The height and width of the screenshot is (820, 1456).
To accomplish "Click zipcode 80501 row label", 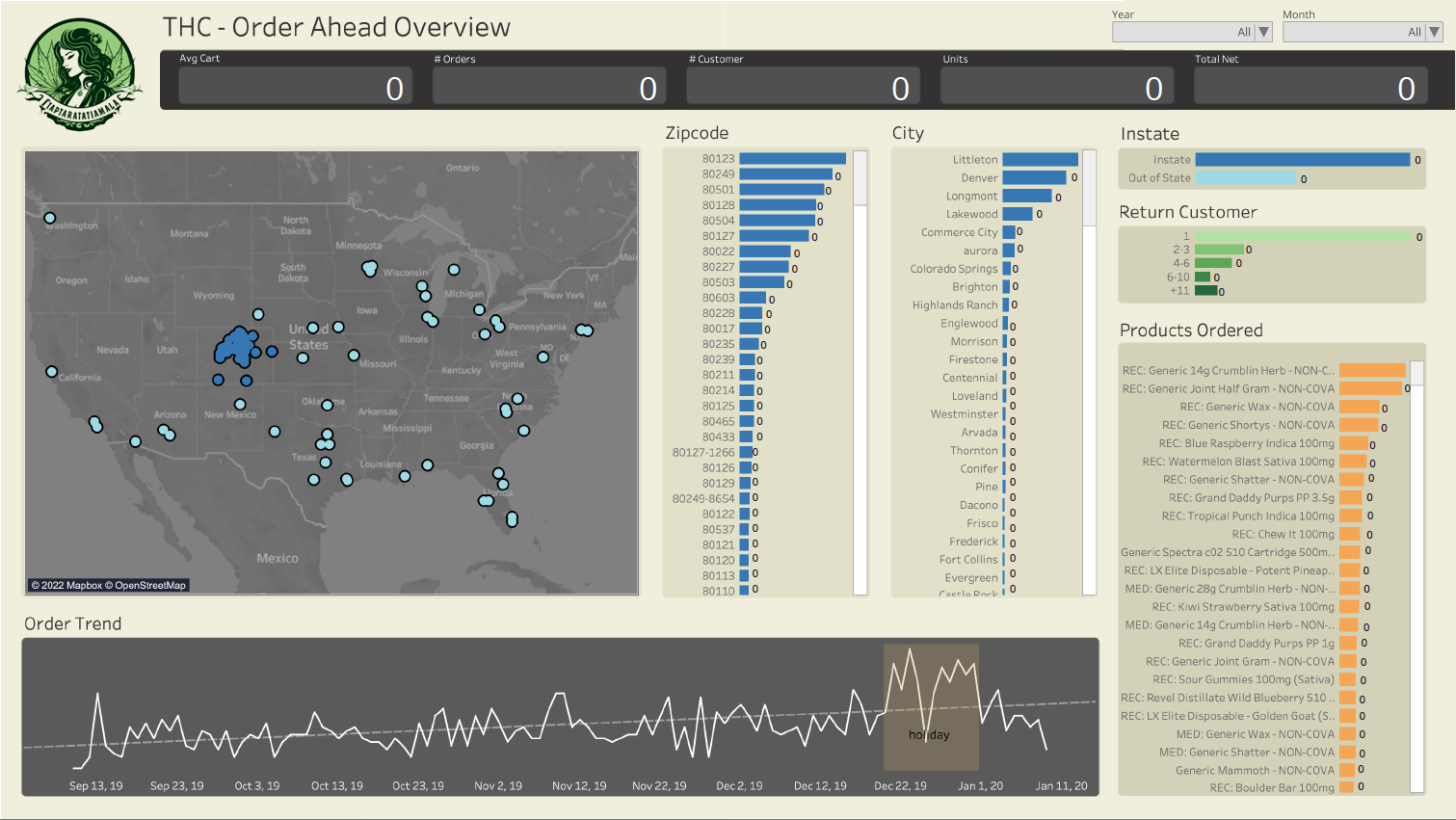I will pyautogui.click(x=718, y=190).
